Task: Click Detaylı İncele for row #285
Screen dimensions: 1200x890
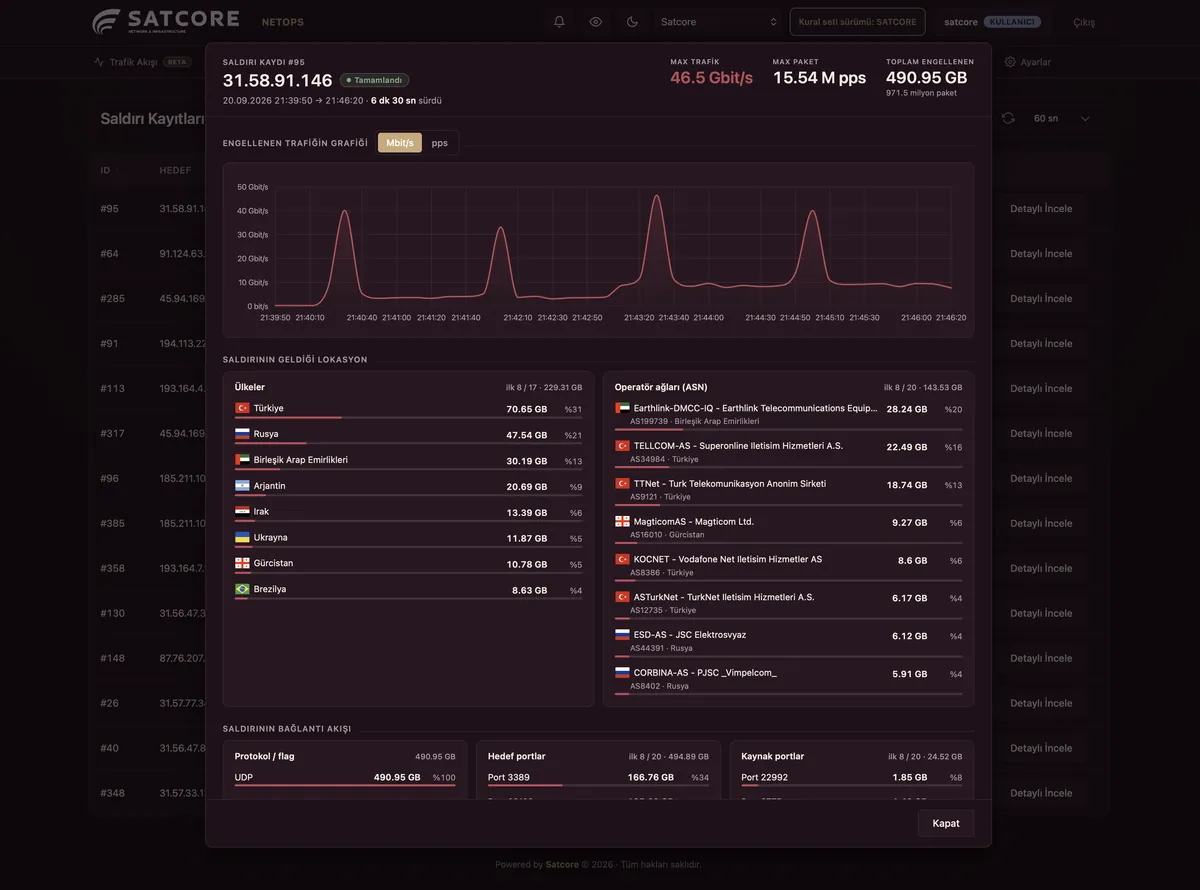Action: [1041, 299]
